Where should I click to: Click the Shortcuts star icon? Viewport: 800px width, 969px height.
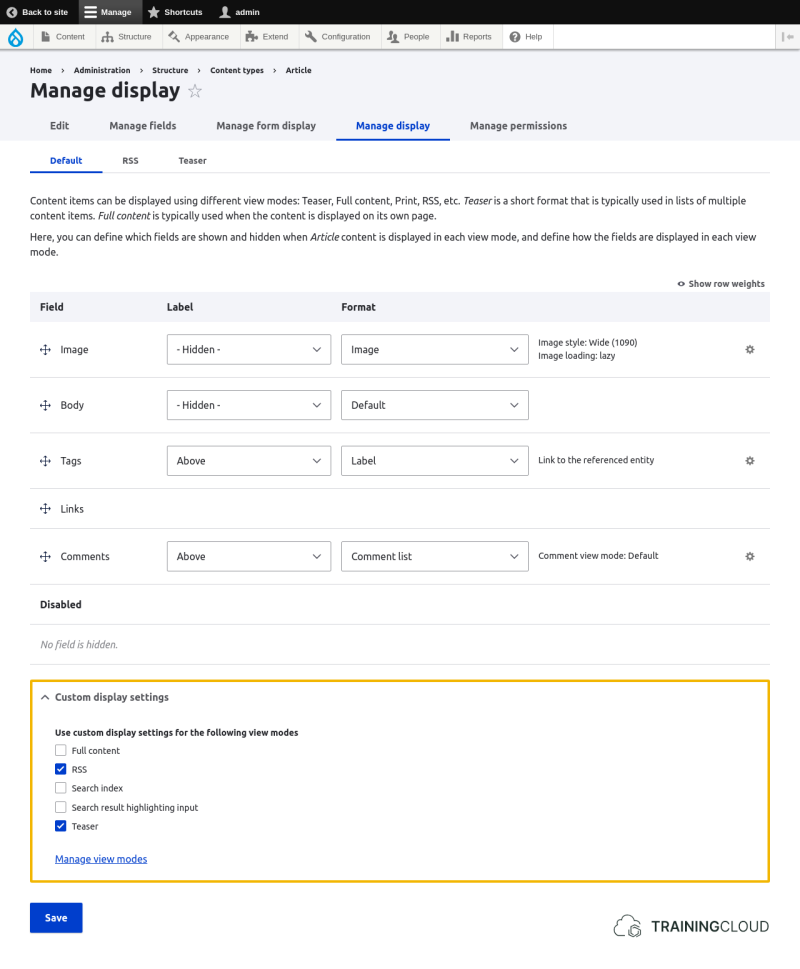pyautogui.click(x=154, y=12)
